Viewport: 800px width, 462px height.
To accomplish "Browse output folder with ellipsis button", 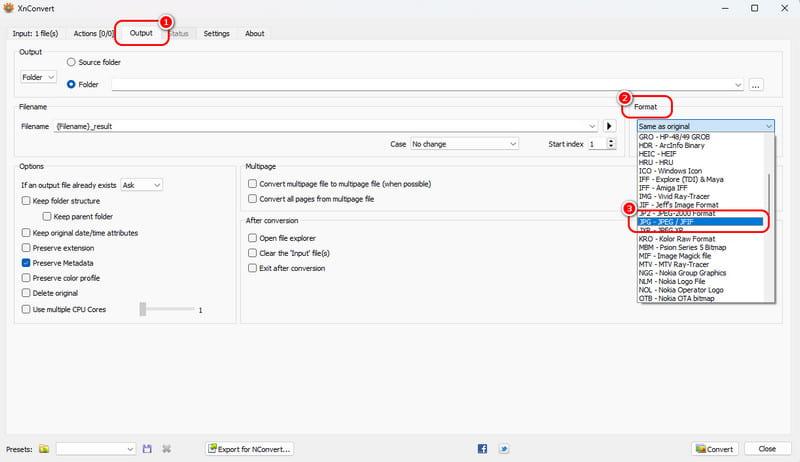I will [x=756, y=85].
